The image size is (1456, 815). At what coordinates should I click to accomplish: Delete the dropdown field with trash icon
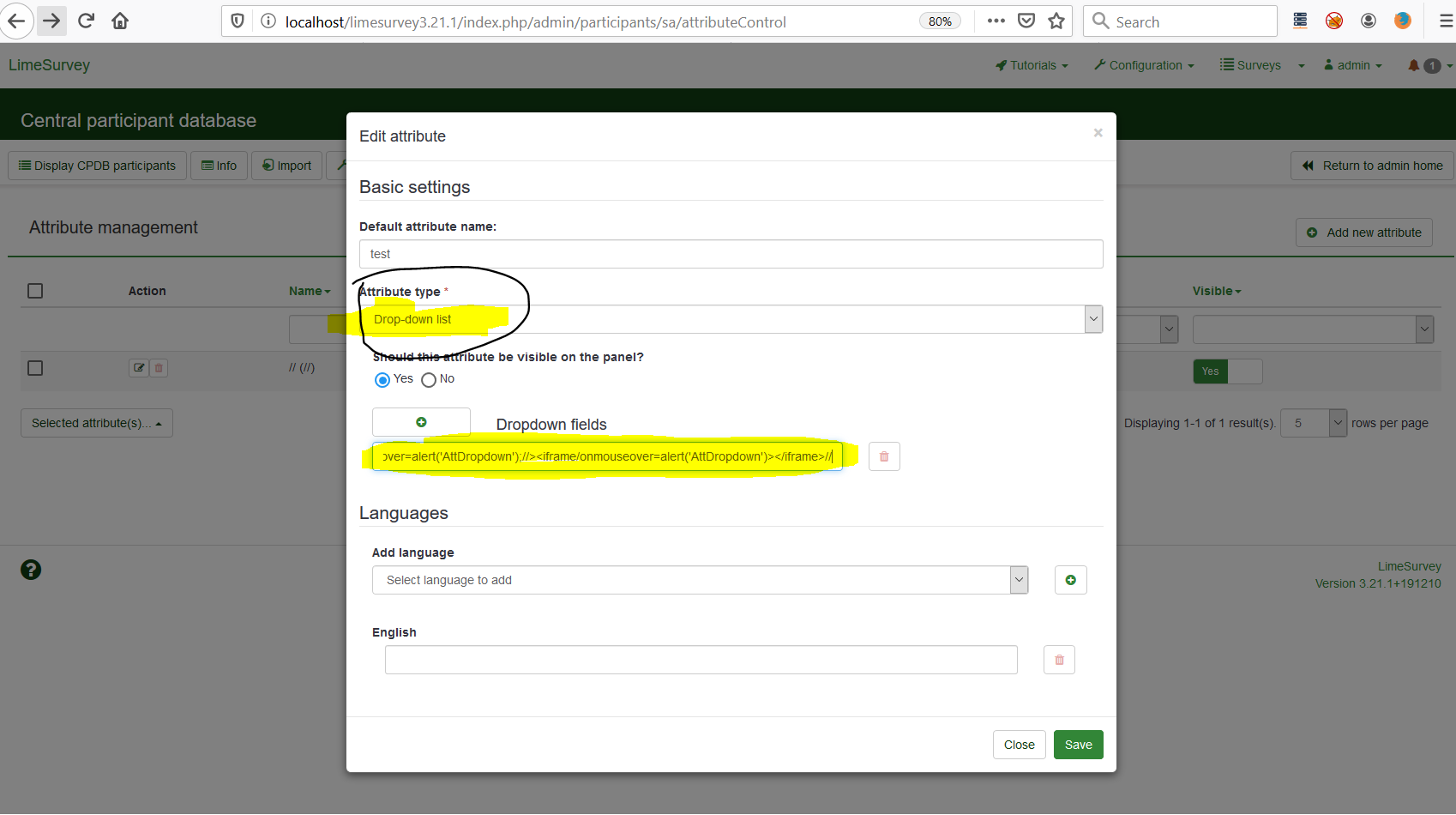point(884,456)
